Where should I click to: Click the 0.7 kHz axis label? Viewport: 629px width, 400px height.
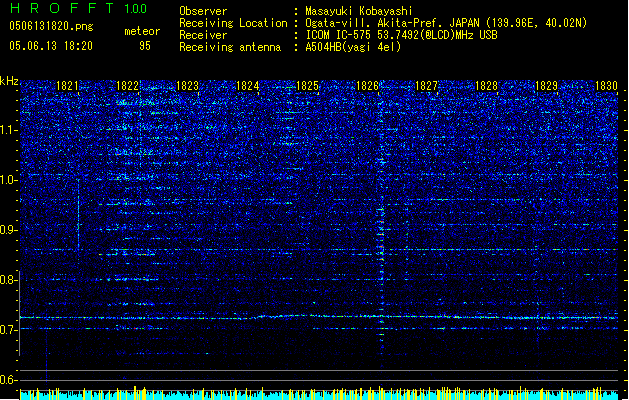(x=9, y=330)
